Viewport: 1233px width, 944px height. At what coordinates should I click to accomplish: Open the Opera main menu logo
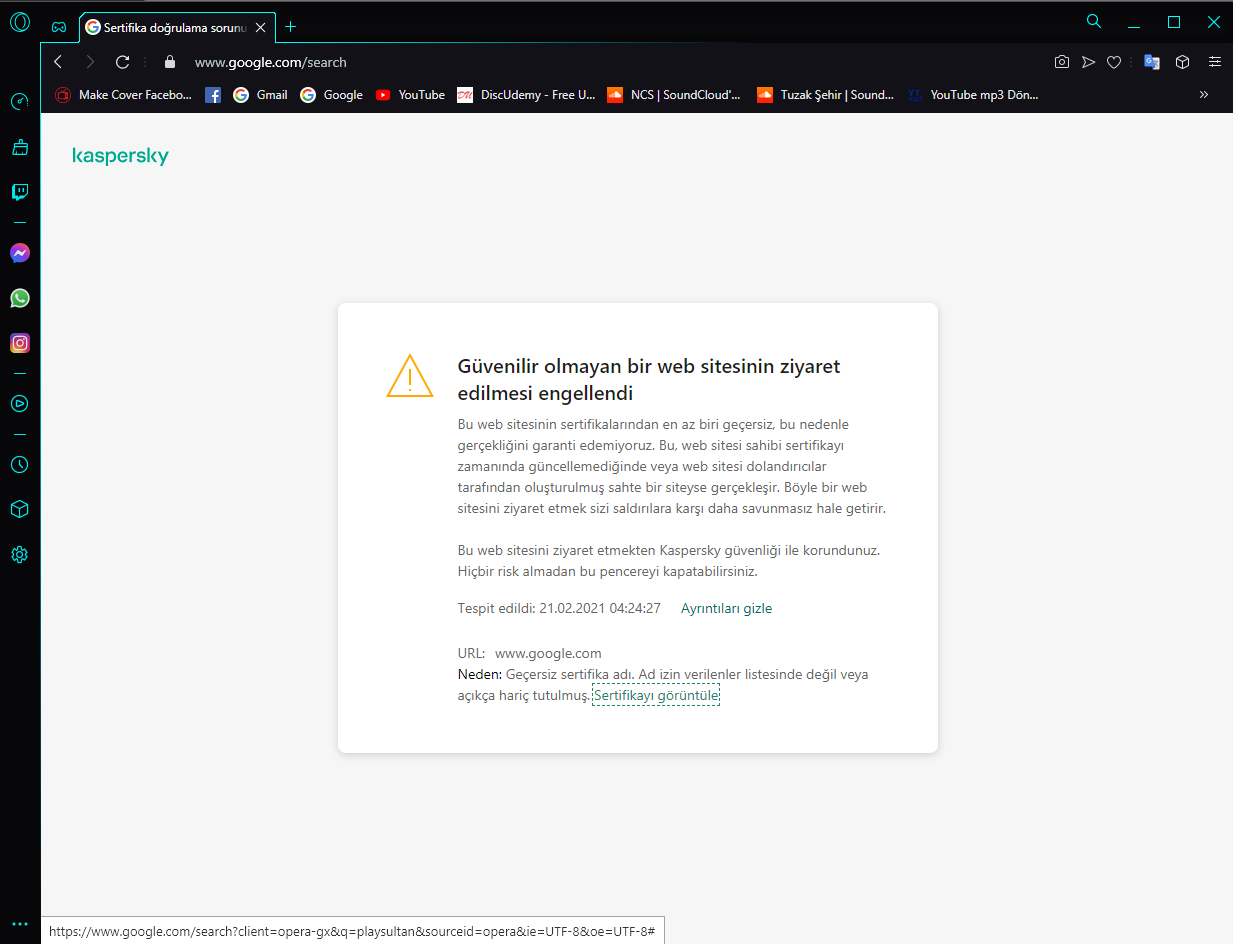pyautogui.click(x=20, y=21)
